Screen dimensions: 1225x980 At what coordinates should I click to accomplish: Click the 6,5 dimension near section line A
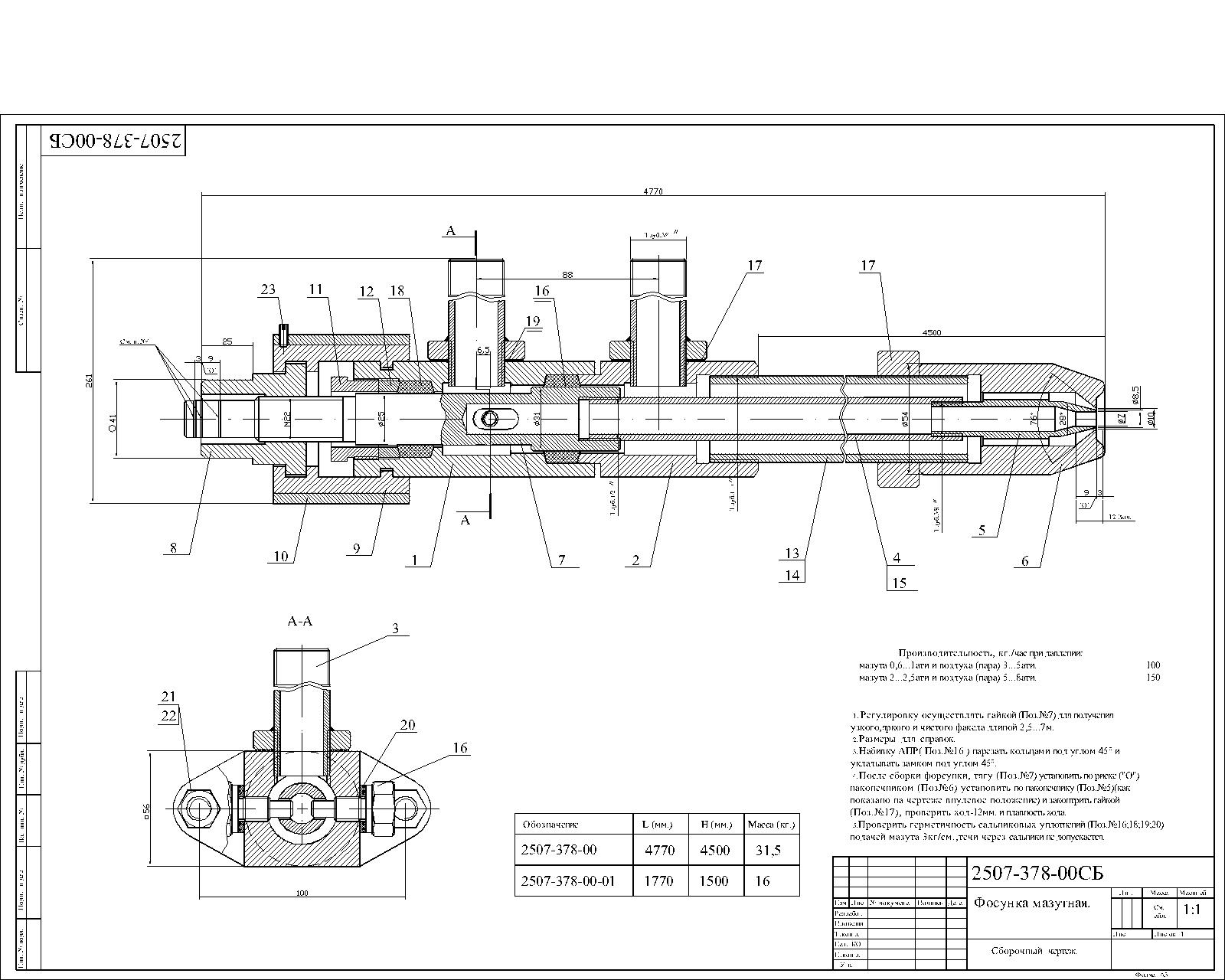pos(483,350)
